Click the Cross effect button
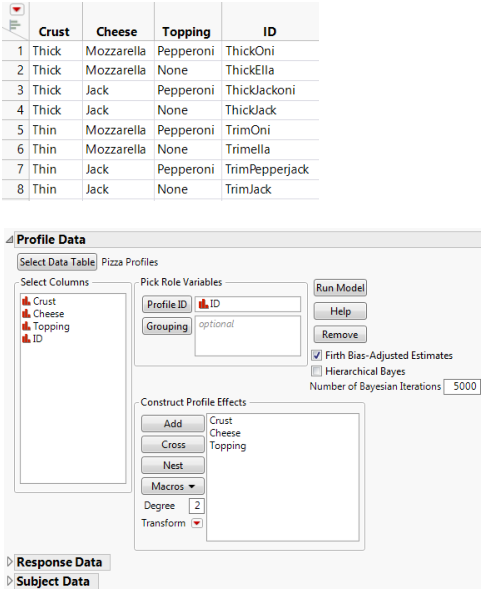This screenshot has height=591, width=483. (x=173, y=444)
